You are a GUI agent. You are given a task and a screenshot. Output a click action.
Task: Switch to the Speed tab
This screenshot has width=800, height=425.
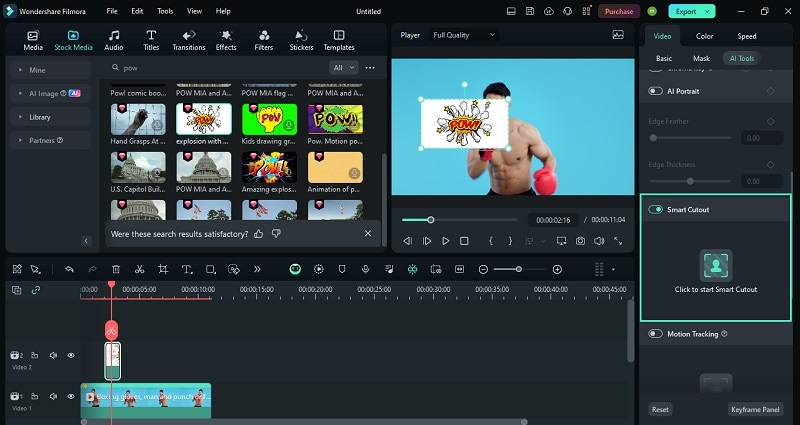pos(746,36)
